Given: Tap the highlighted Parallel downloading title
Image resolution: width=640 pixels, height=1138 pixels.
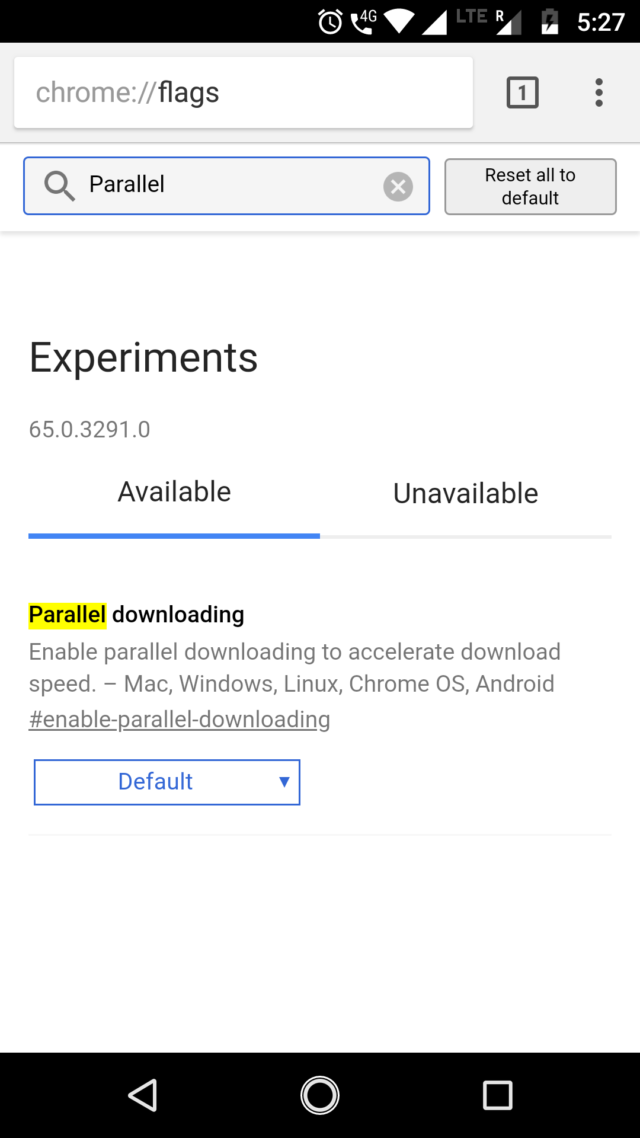Looking at the screenshot, I should click(136, 614).
